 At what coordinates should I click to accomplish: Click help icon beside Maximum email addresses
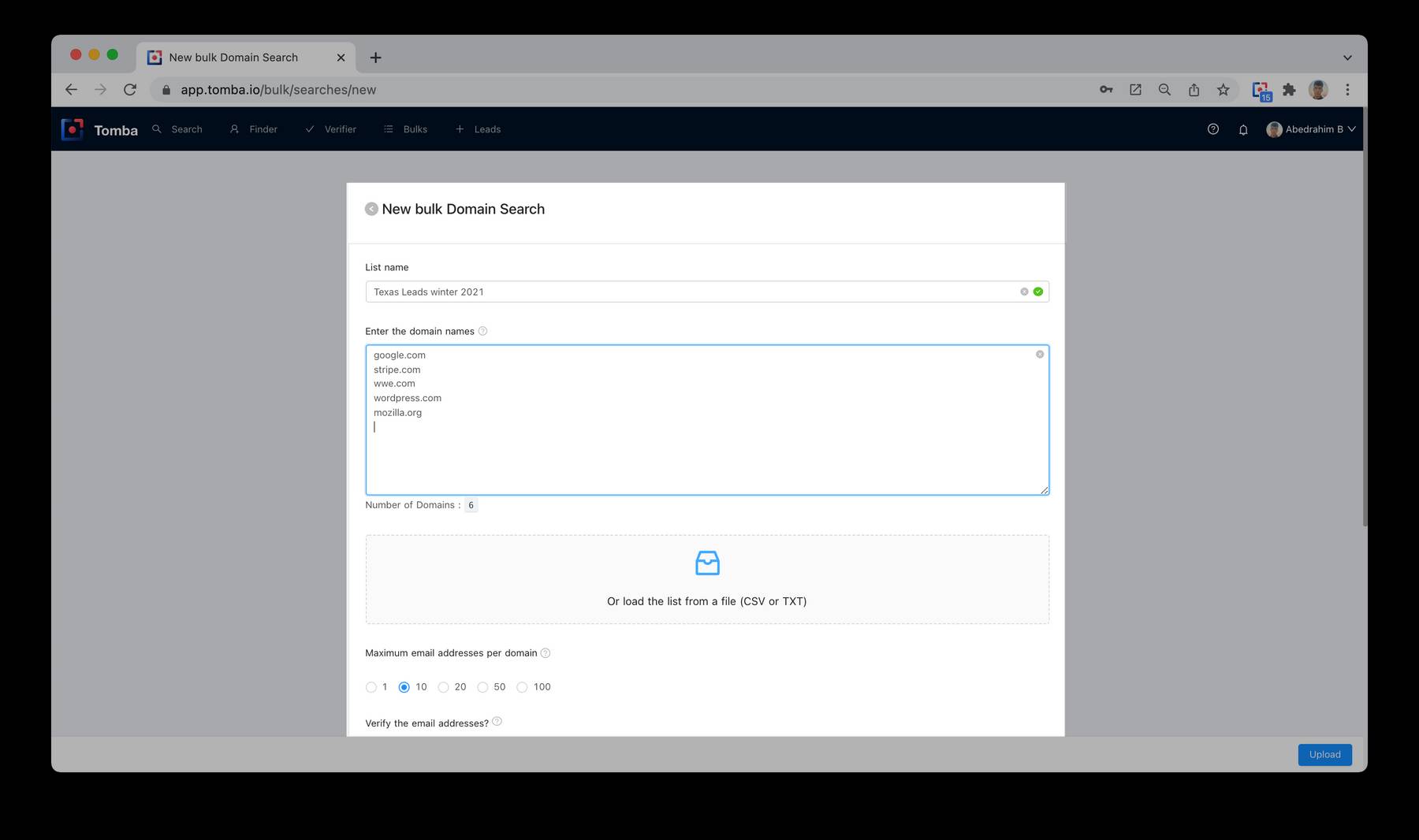pos(546,653)
